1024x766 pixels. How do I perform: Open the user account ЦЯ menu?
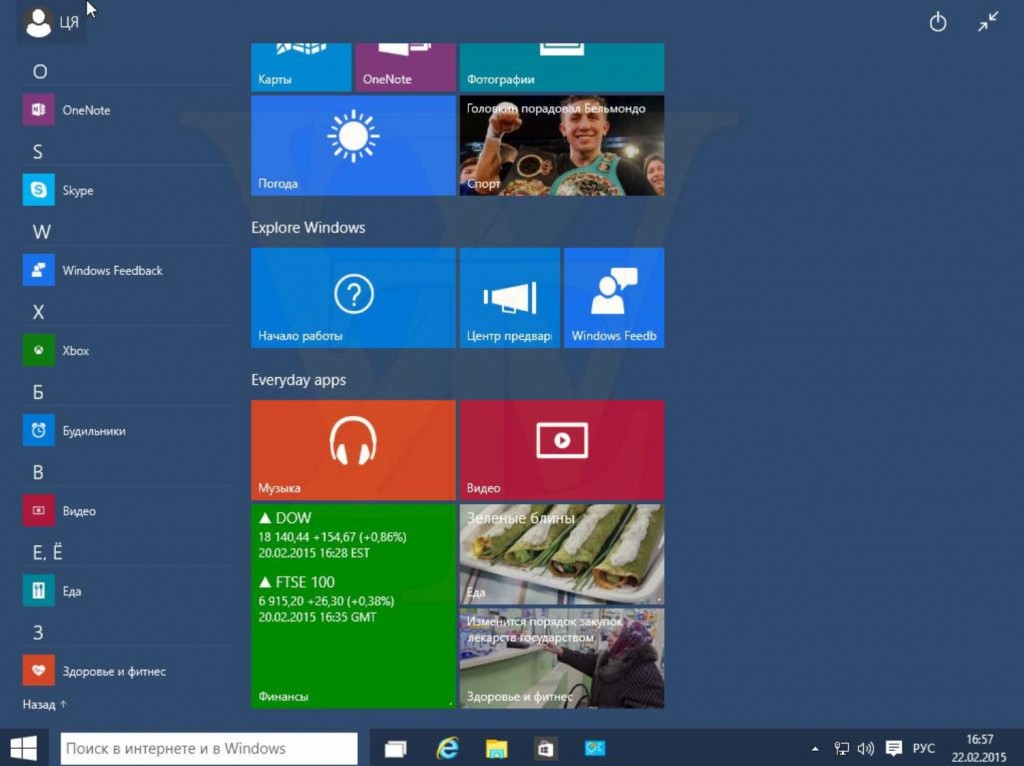(x=52, y=22)
